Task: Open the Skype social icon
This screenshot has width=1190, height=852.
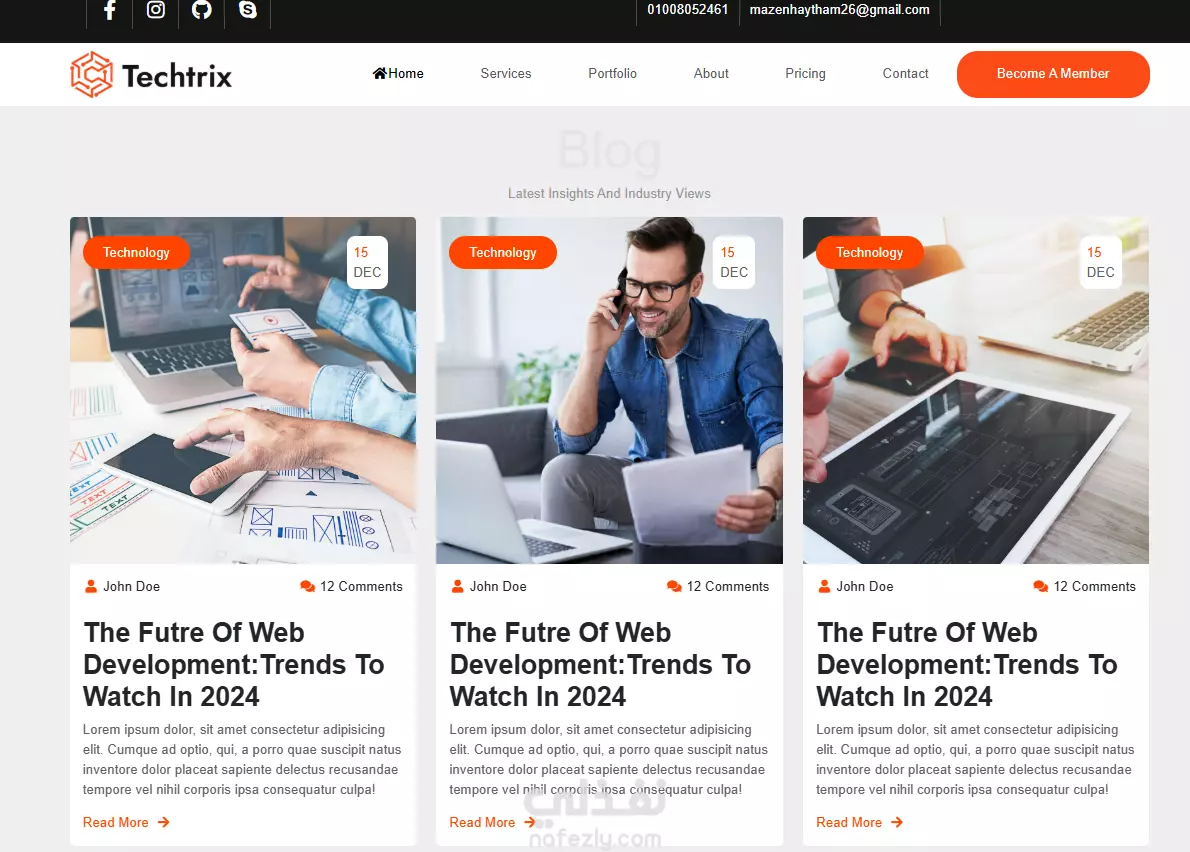Action: [247, 10]
